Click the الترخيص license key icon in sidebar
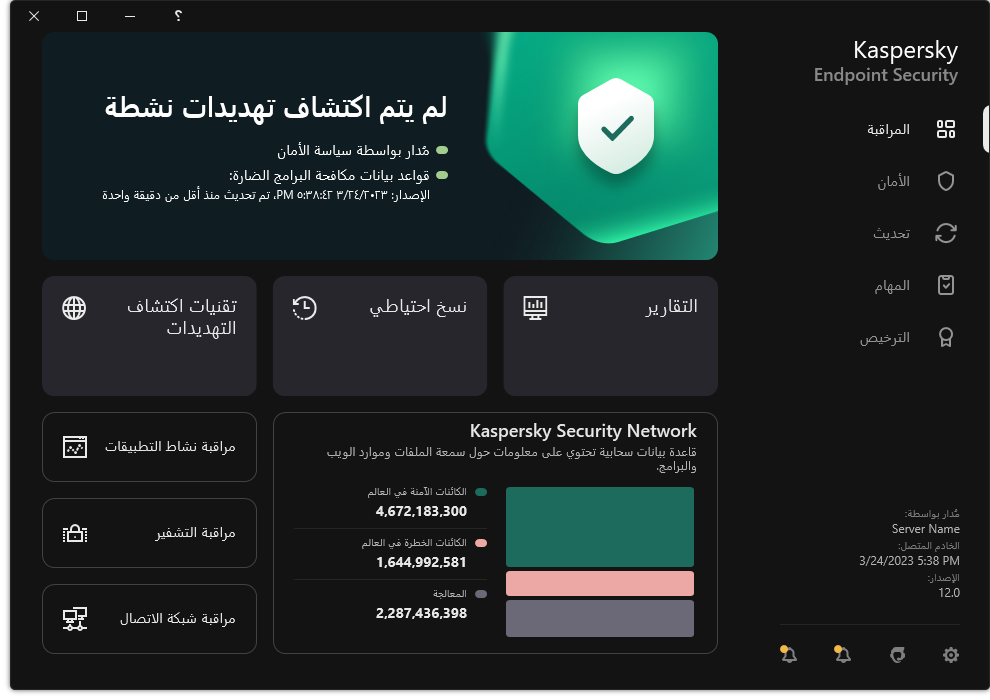The height and width of the screenshot is (700, 990). tap(944, 337)
